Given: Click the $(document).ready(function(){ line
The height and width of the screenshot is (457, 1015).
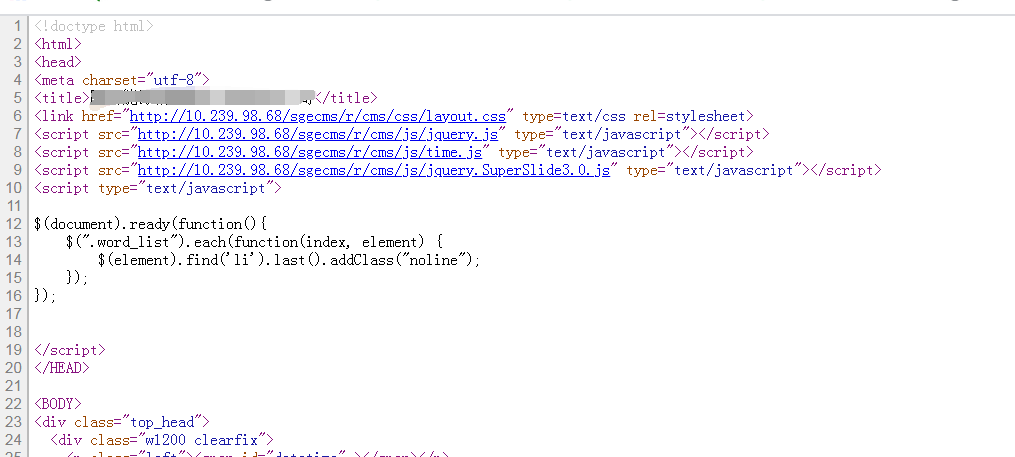Looking at the screenshot, I should pos(150,225).
